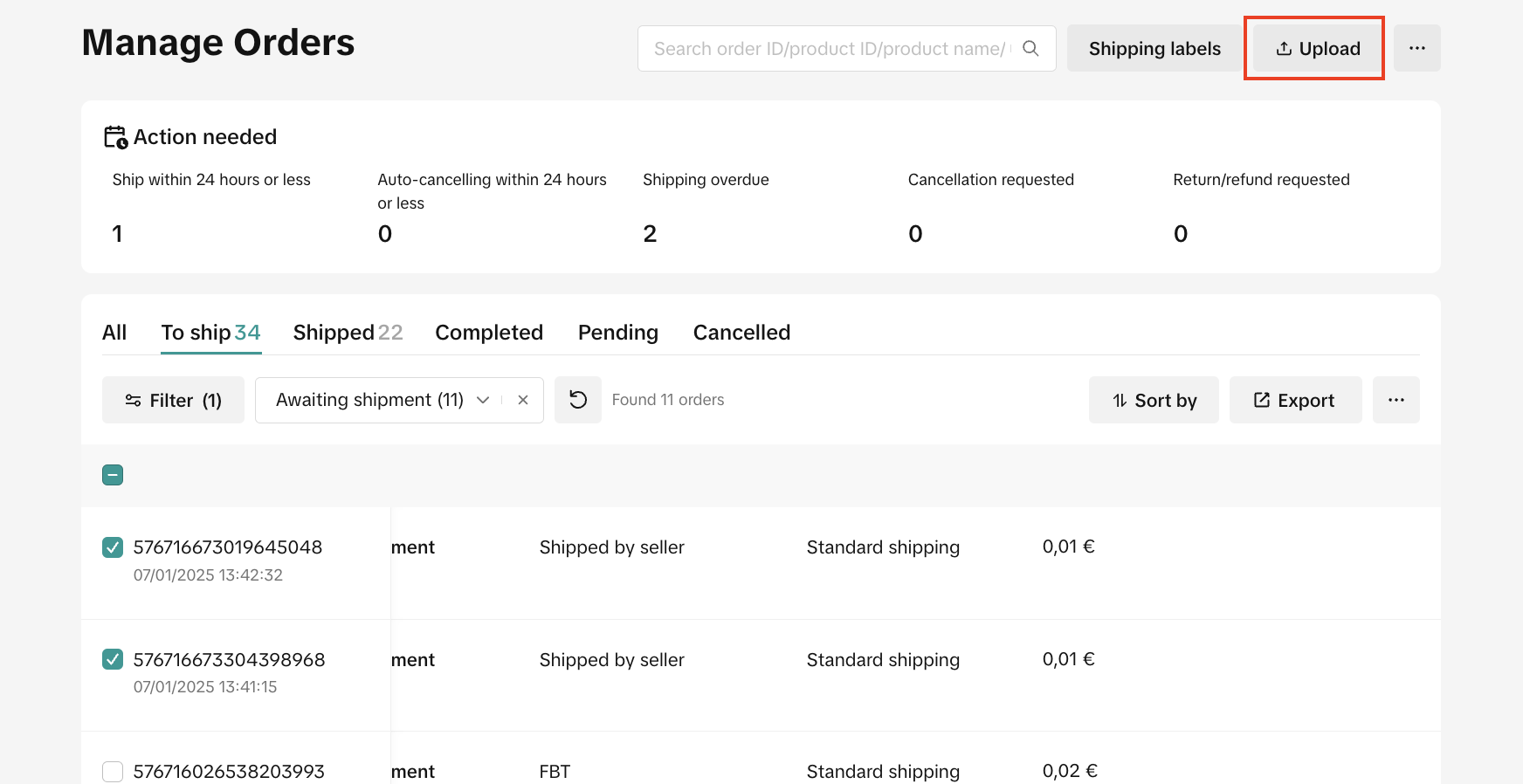Viewport: 1523px width, 784px height.
Task: Open the Completed orders tab
Action: coord(489,333)
